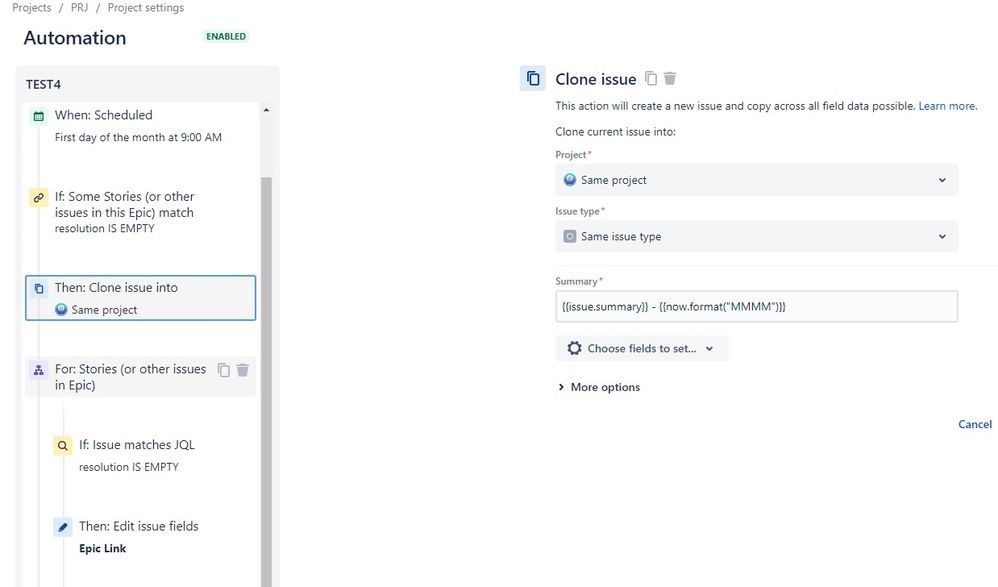Open the Learn more link
The image size is (998, 587).
[946, 105]
